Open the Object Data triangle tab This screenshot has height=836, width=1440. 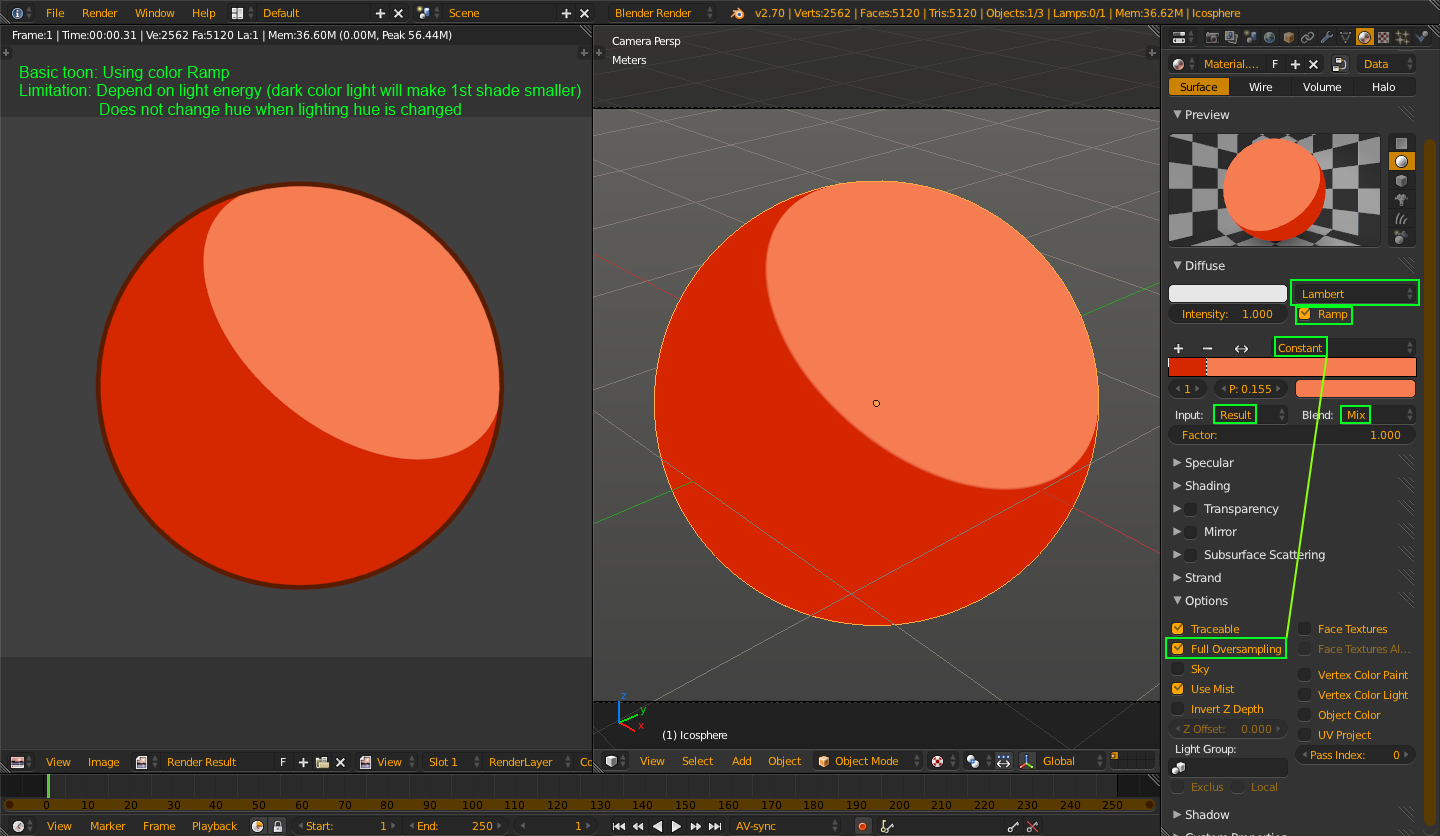point(1345,37)
